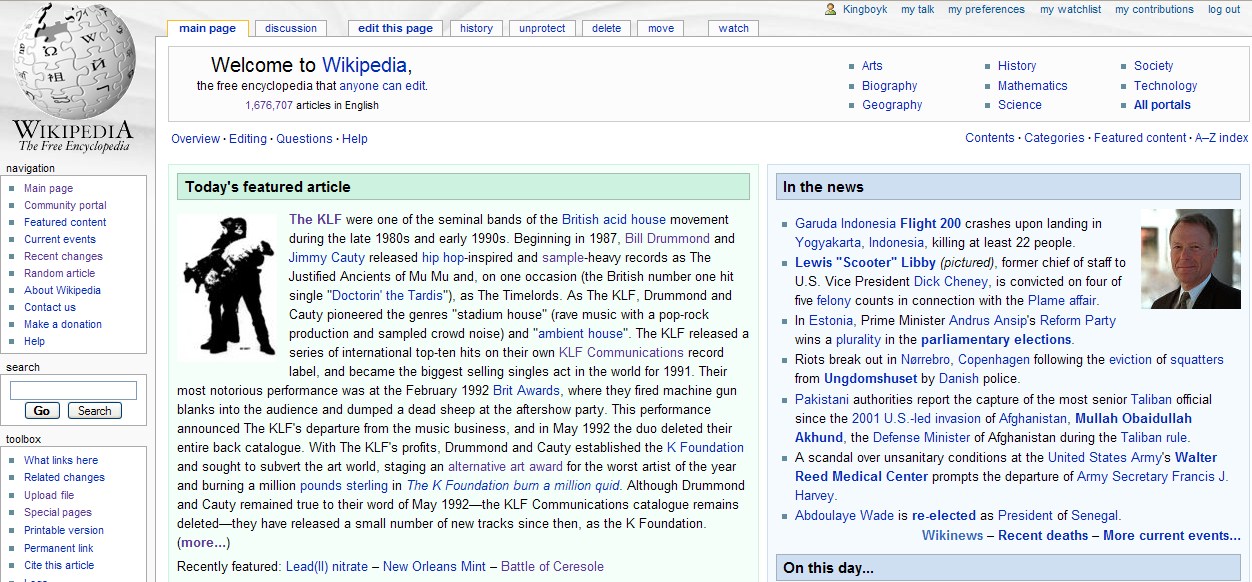1252x582 pixels.
Task: Open About Wikipedia link
Action: [62, 290]
